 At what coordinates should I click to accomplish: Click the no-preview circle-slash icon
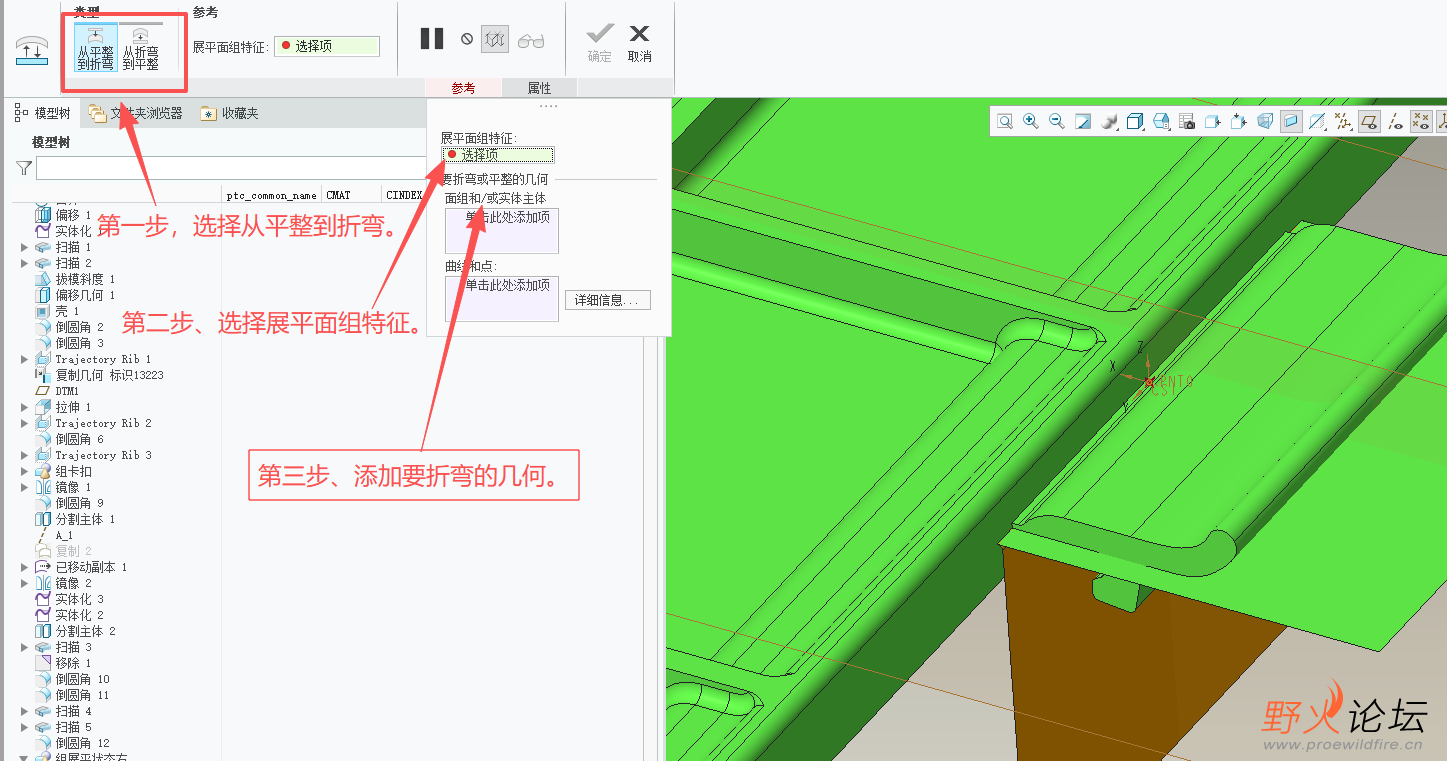[x=467, y=39]
